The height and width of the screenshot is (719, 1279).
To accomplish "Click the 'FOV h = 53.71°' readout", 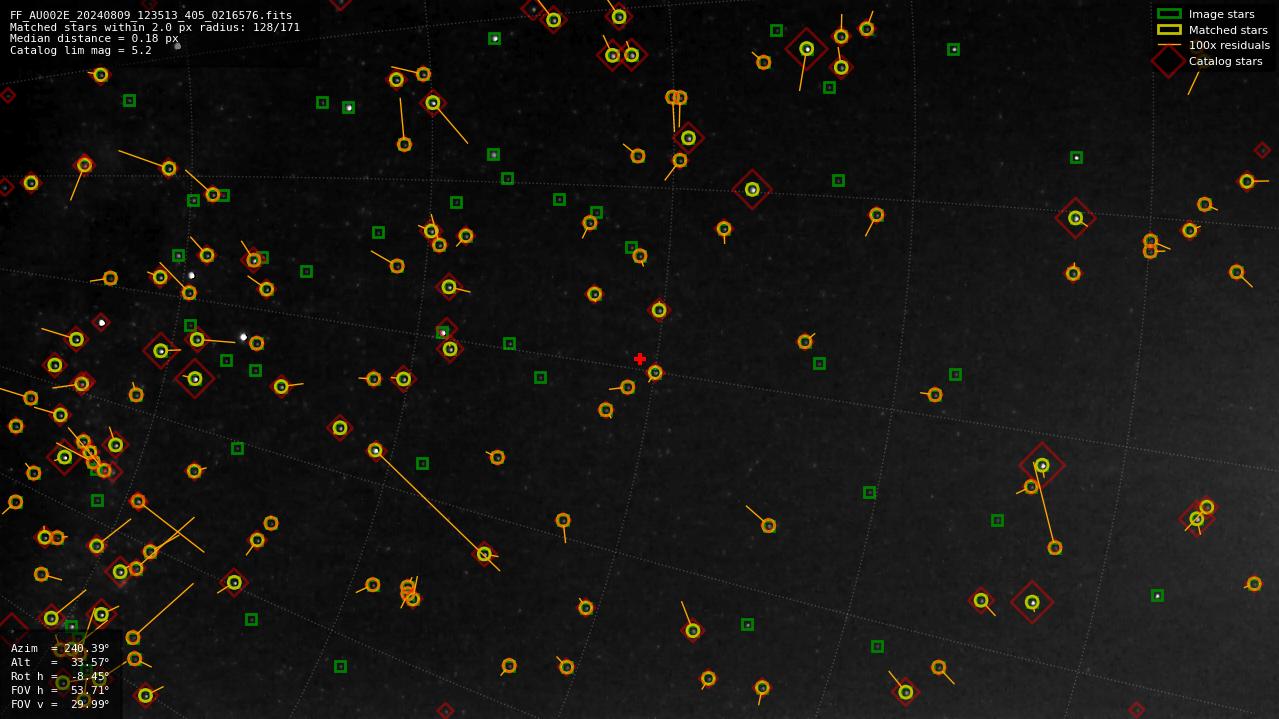I will [x=60, y=691].
